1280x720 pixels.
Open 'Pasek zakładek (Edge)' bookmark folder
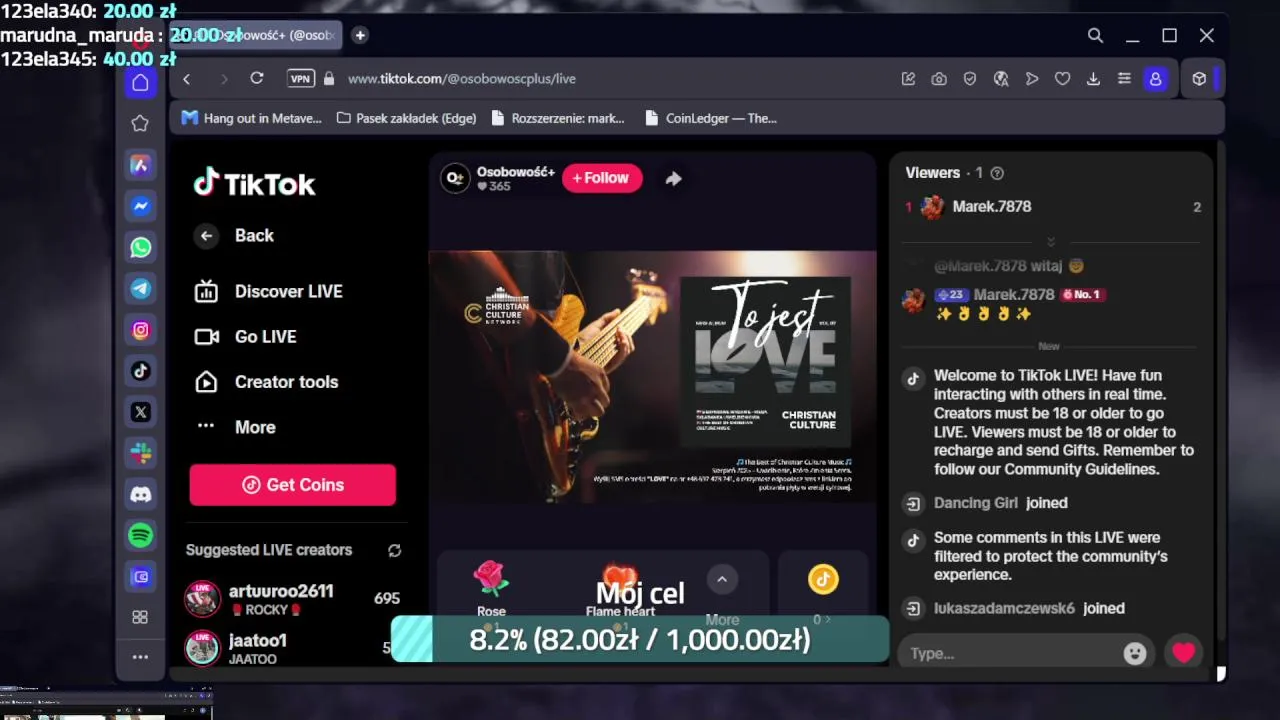click(406, 118)
